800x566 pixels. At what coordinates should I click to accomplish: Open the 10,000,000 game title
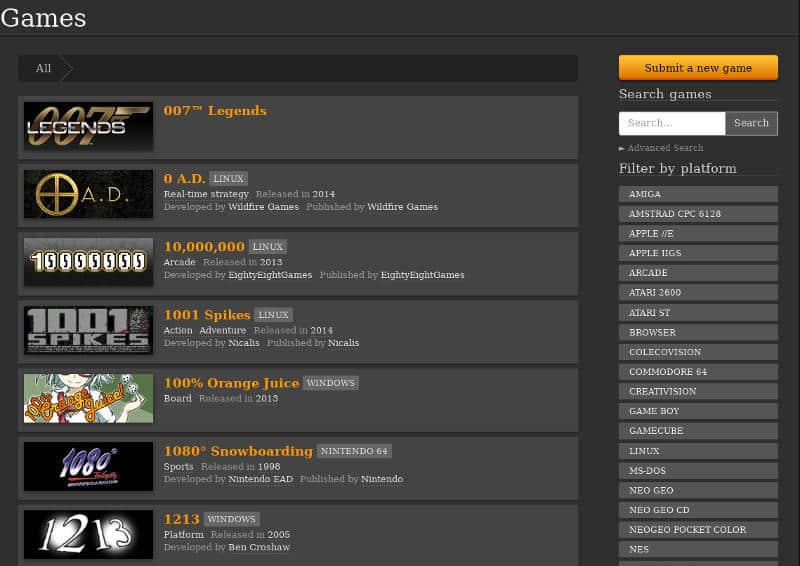(204, 247)
